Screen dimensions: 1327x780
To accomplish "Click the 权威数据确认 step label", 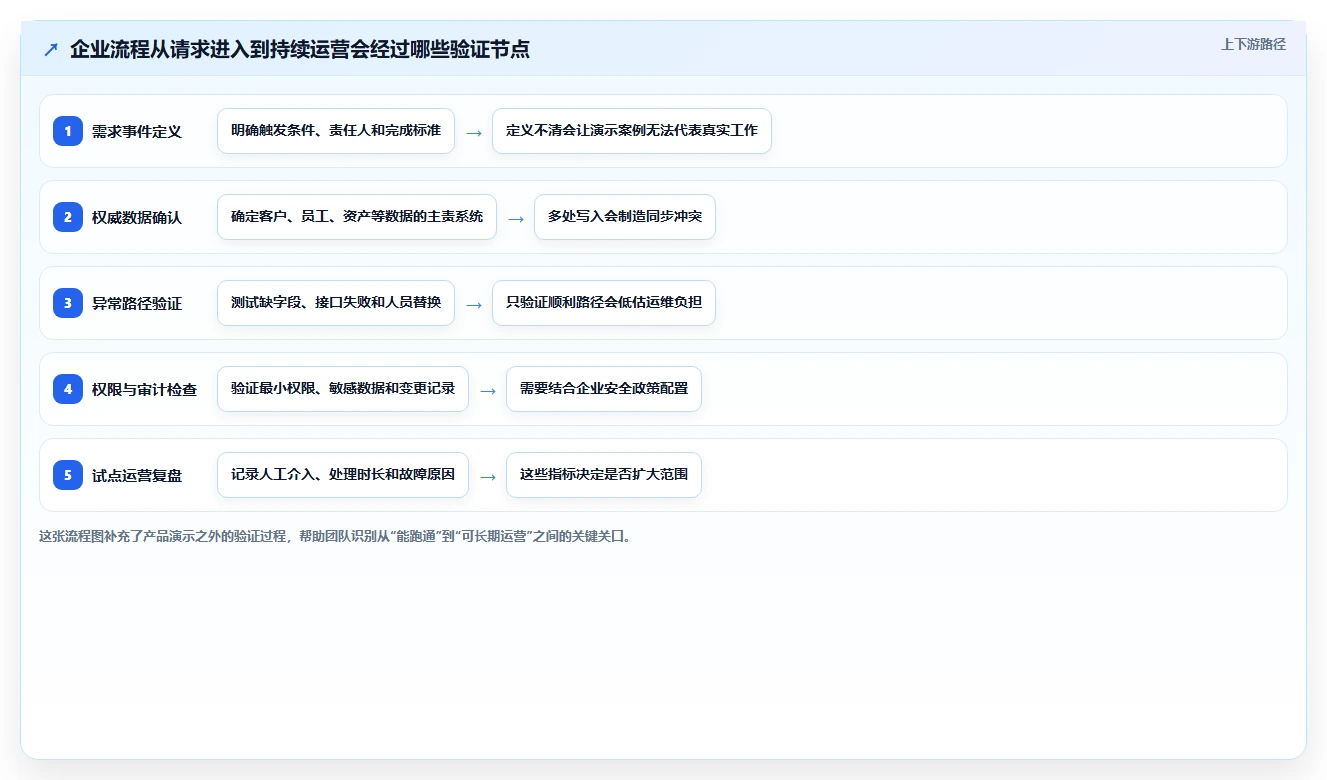I will point(137,217).
